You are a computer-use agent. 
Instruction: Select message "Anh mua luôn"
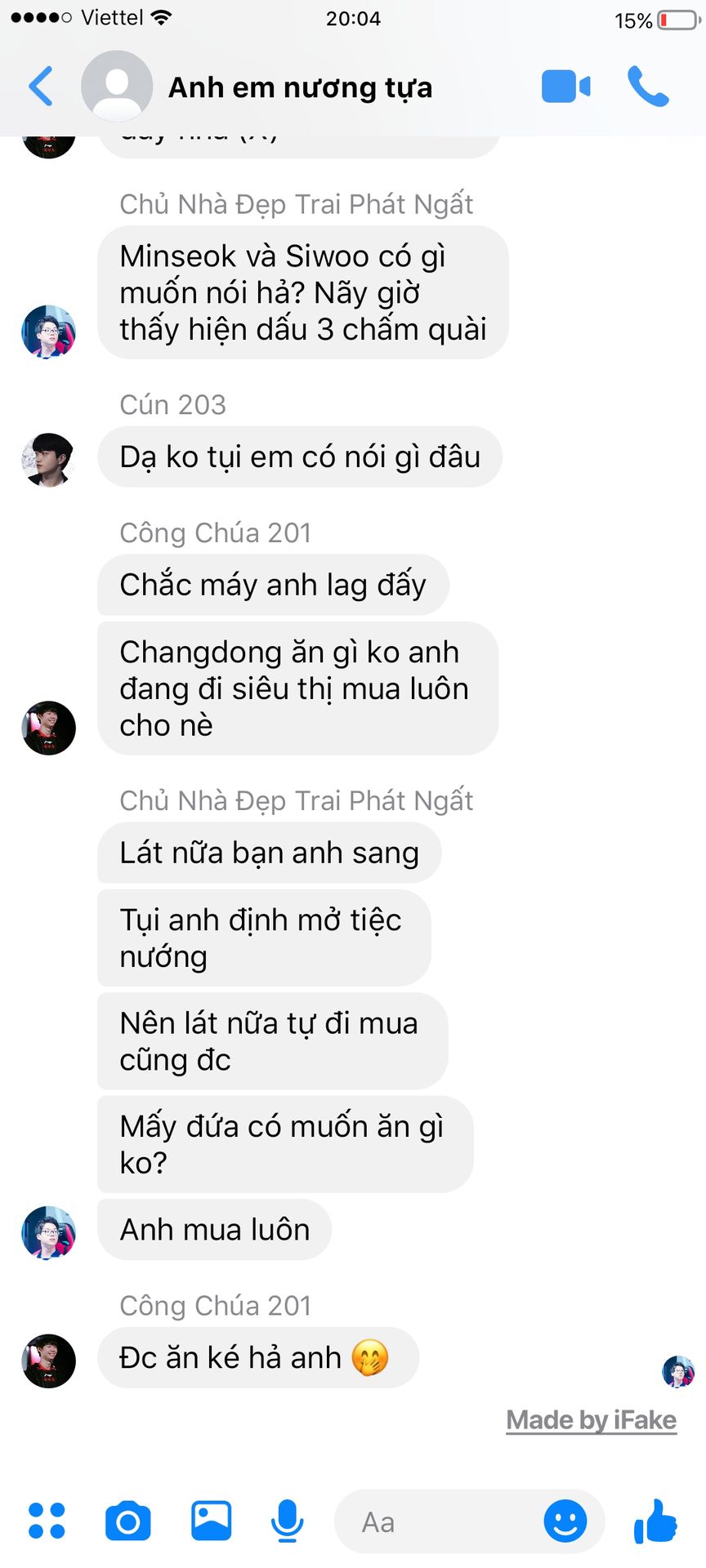point(215,1229)
